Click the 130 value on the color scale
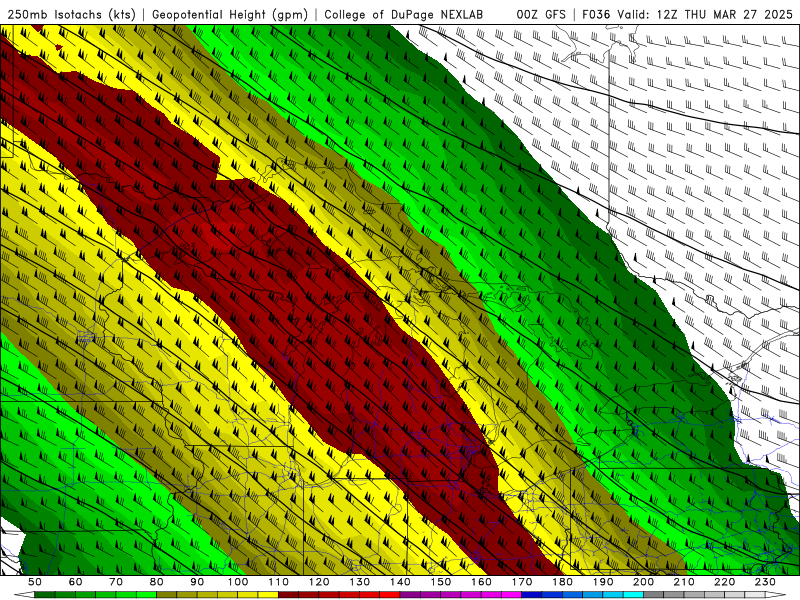This screenshot has width=800, height=600. coord(360,582)
